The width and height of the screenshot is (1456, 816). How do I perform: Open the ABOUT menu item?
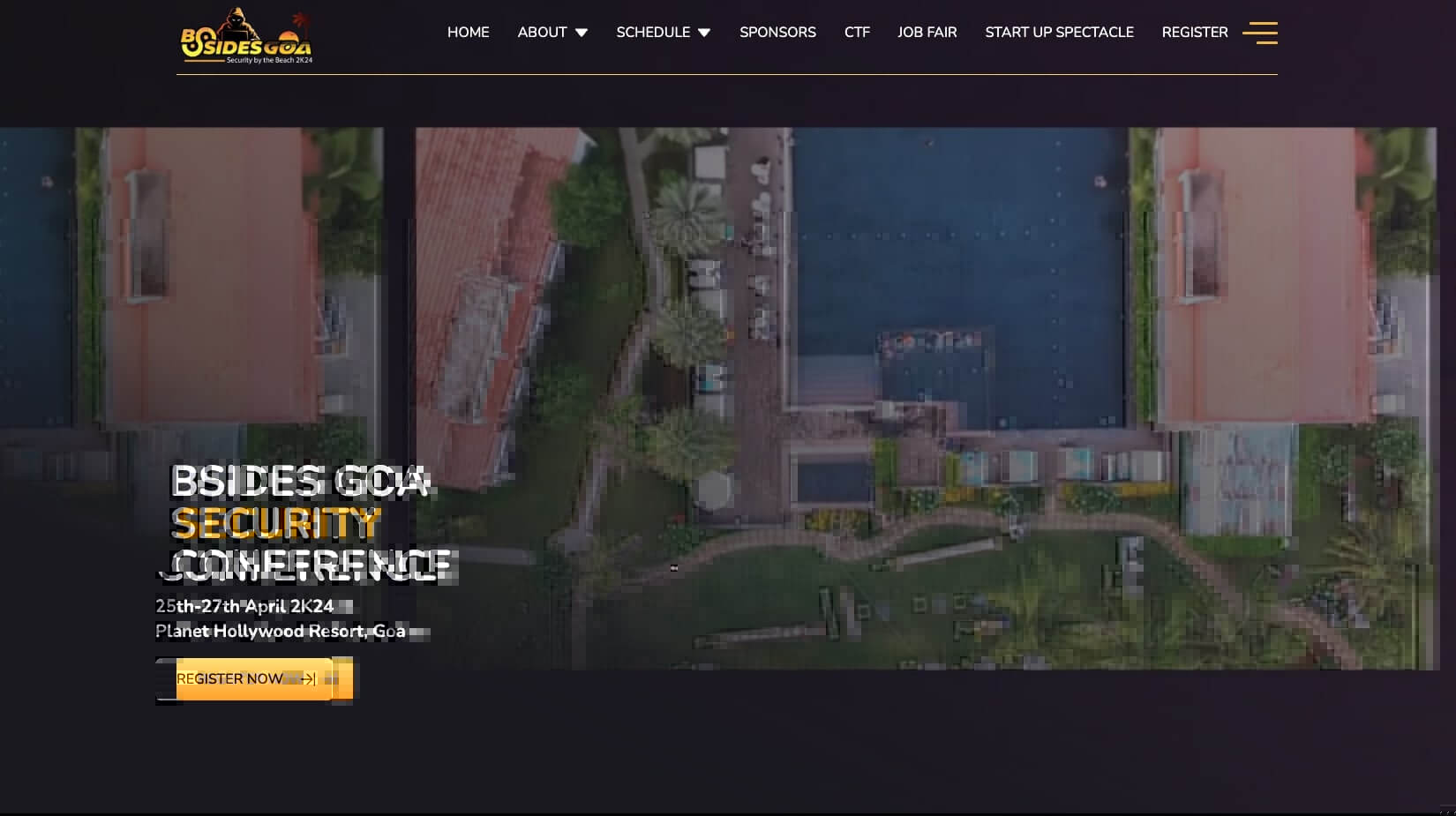(542, 32)
